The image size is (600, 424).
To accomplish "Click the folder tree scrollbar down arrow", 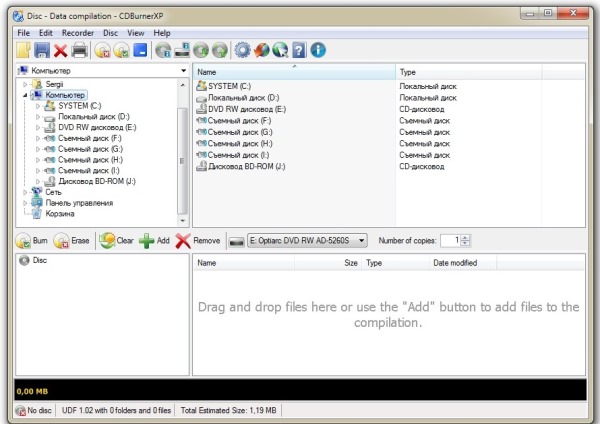I will tap(183, 221).
